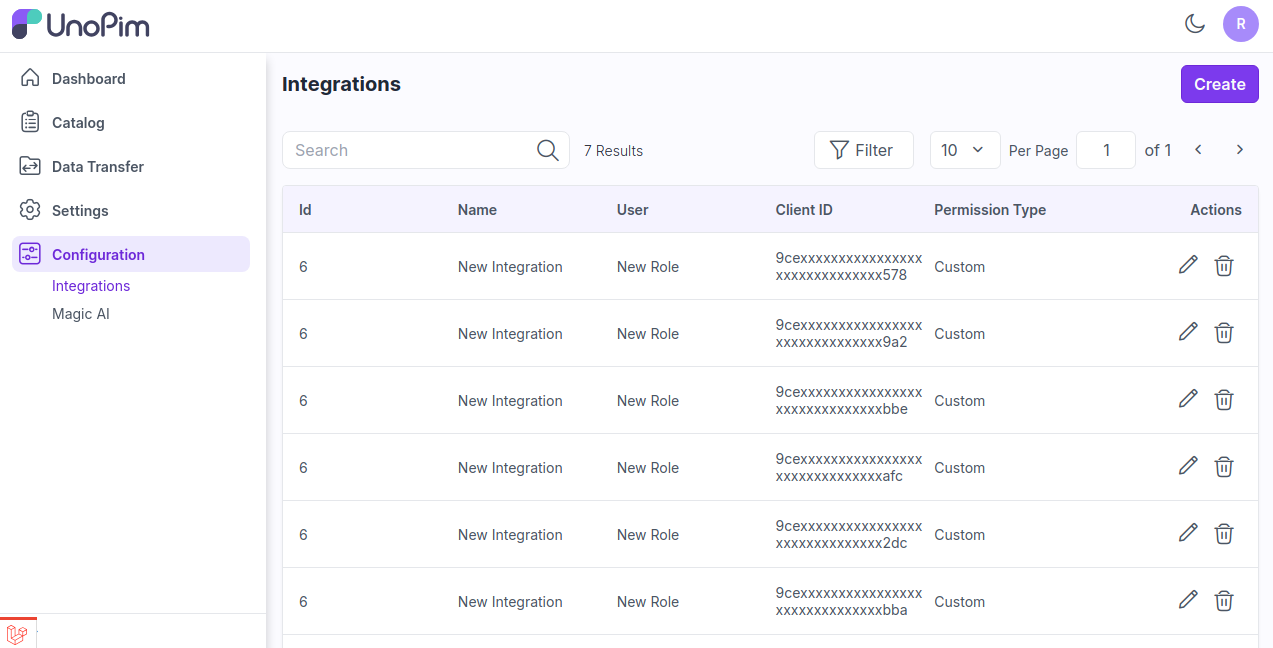Open the Dashboard menu
Viewport: 1273px width, 648px height.
coord(88,79)
